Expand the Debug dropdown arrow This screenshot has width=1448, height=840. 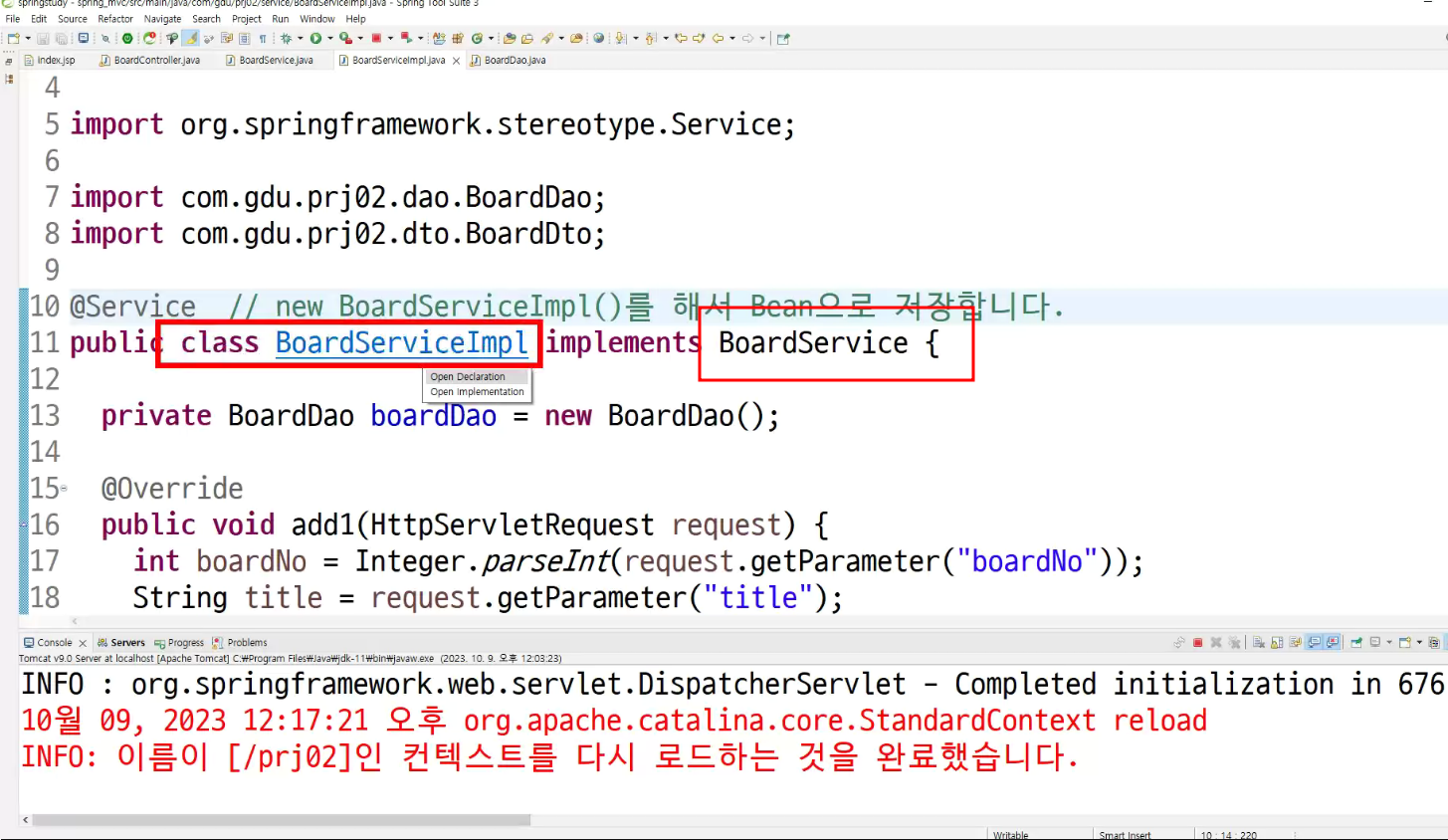301,39
